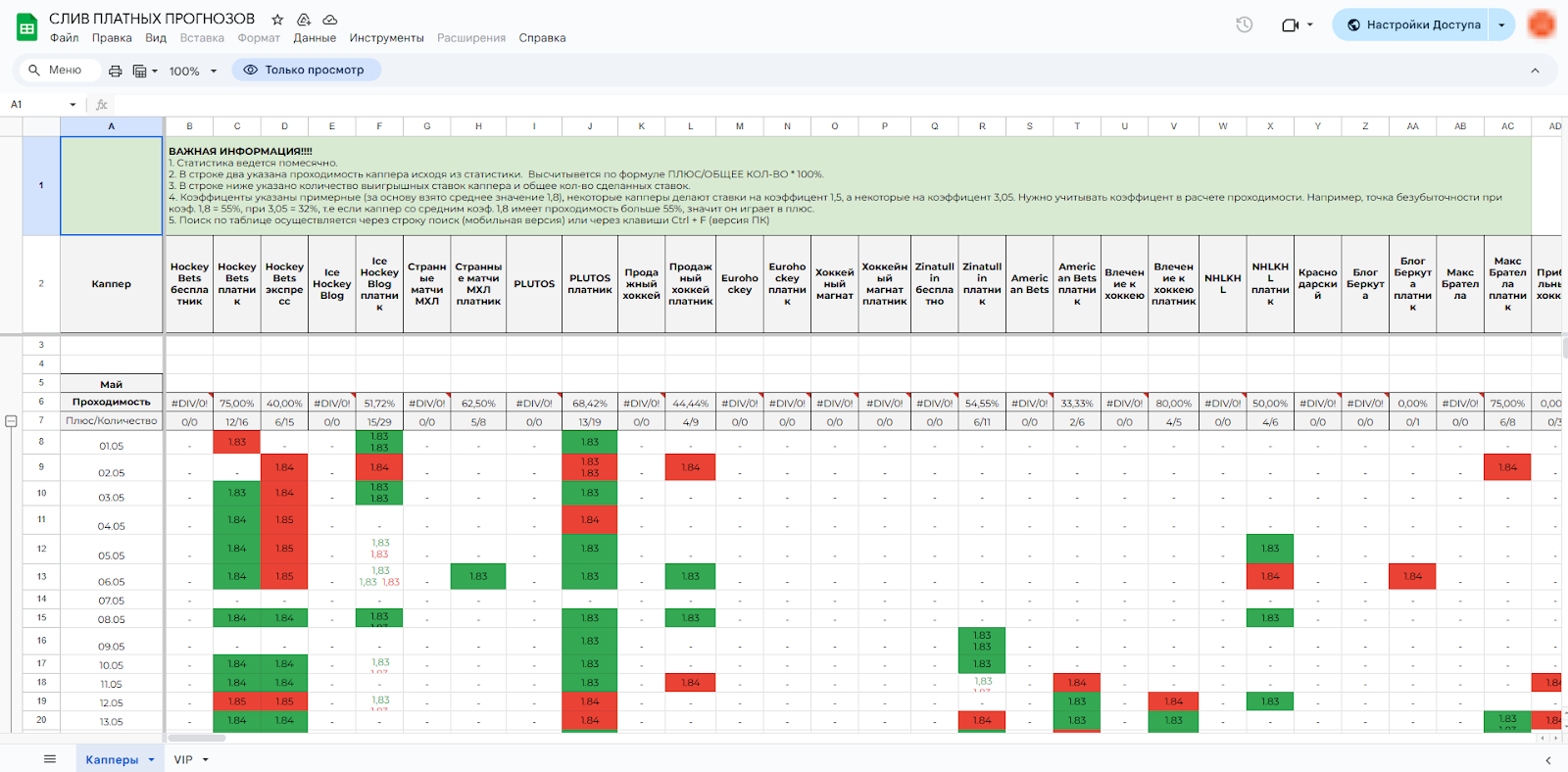This screenshot has height=772, width=1568.
Task: Select column J header
Action: click(x=590, y=126)
